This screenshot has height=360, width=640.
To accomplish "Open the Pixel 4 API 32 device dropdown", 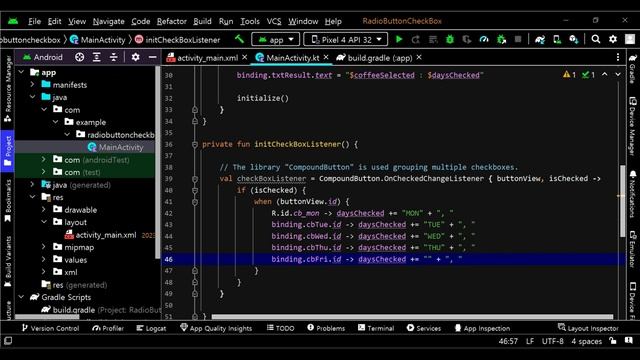I will pyautogui.click(x=346, y=40).
